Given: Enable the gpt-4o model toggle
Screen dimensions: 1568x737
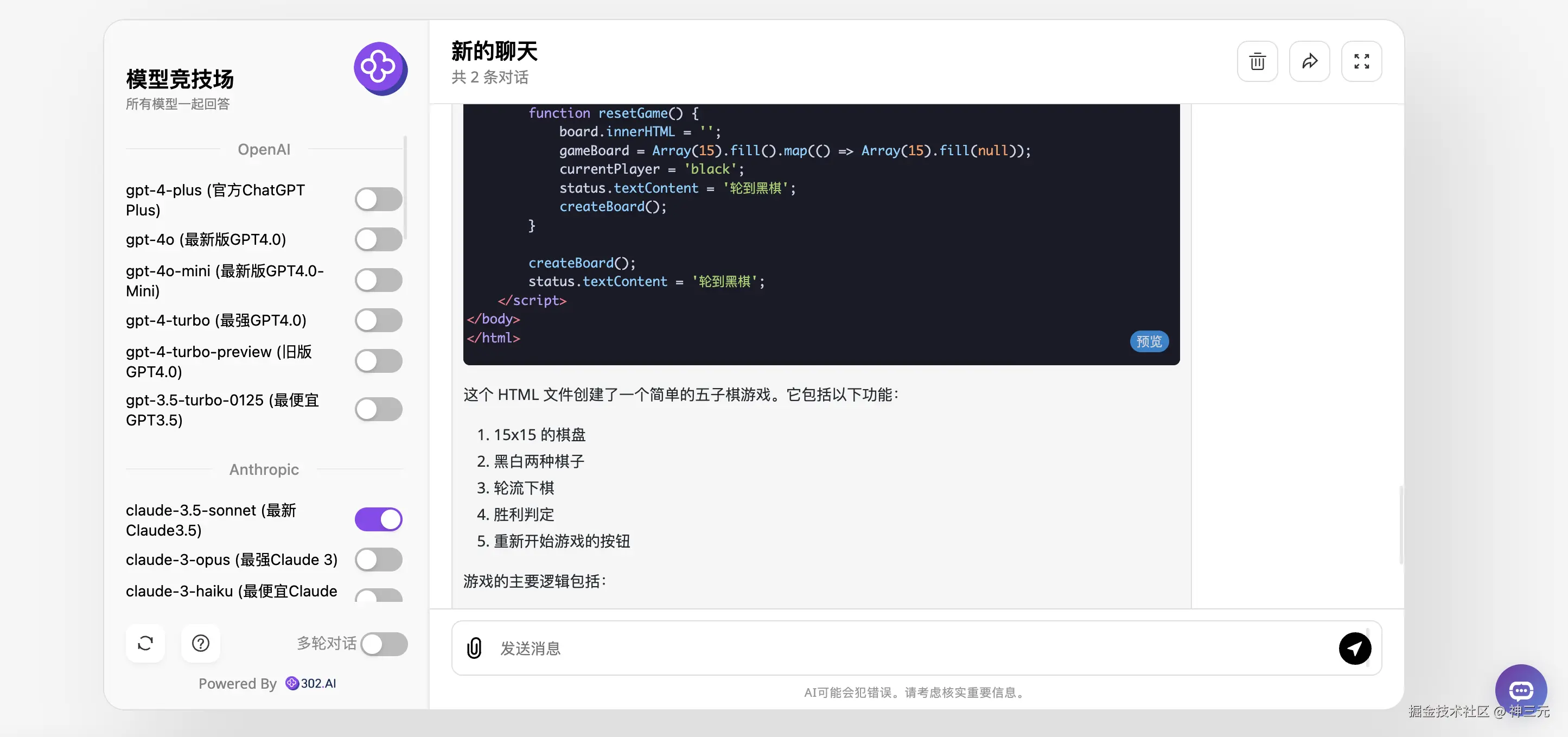Looking at the screenshot, I should pos(378,239).
